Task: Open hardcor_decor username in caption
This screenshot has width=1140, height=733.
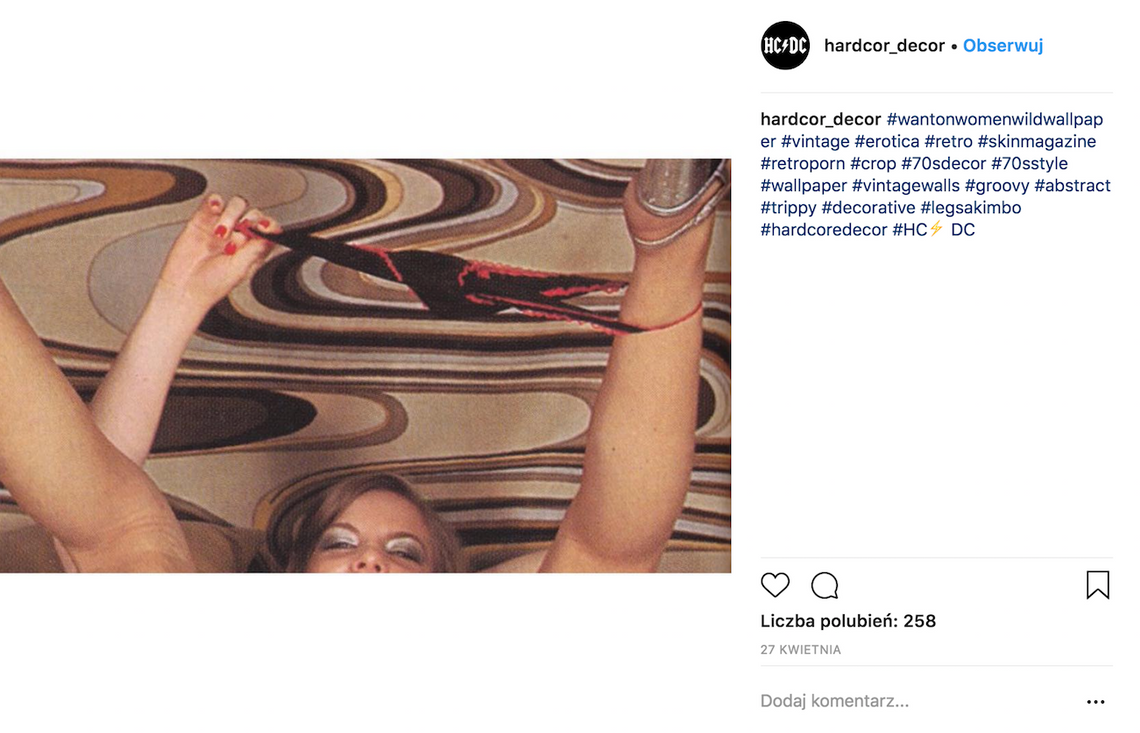Action: pos(820,119)
